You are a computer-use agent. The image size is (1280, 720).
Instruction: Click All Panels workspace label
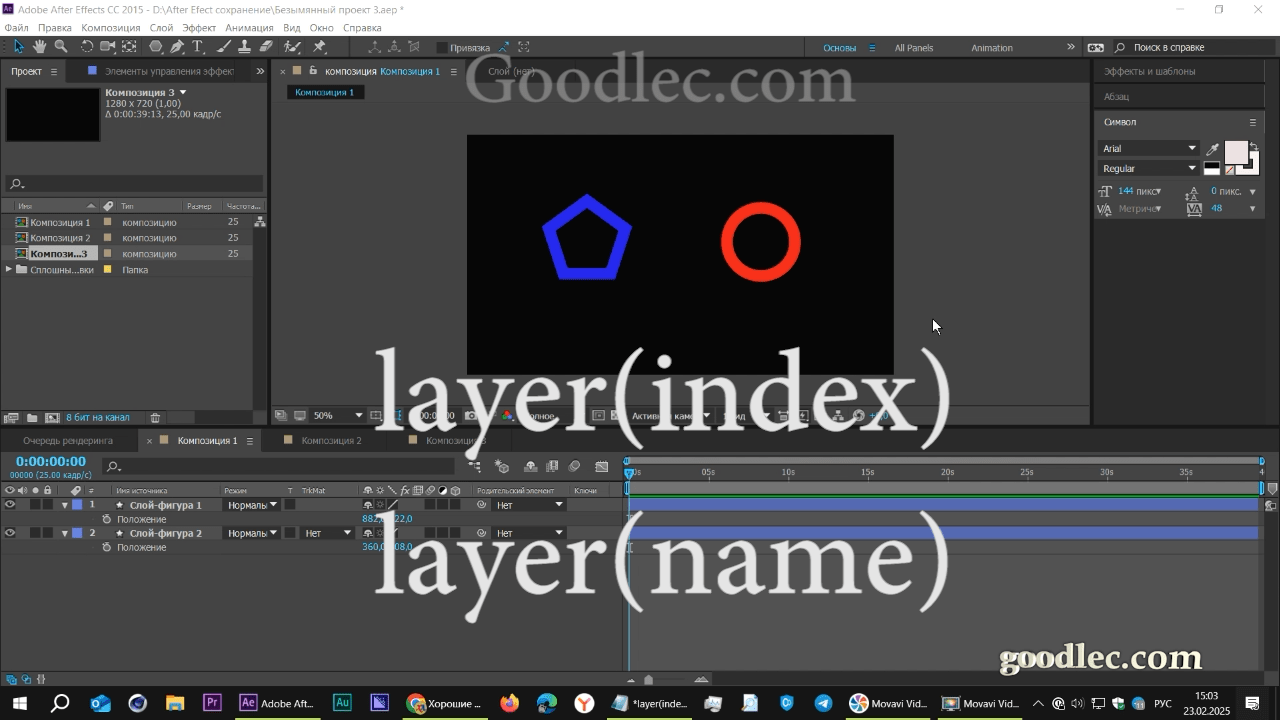pyautogui.click(x=913, y=47)
